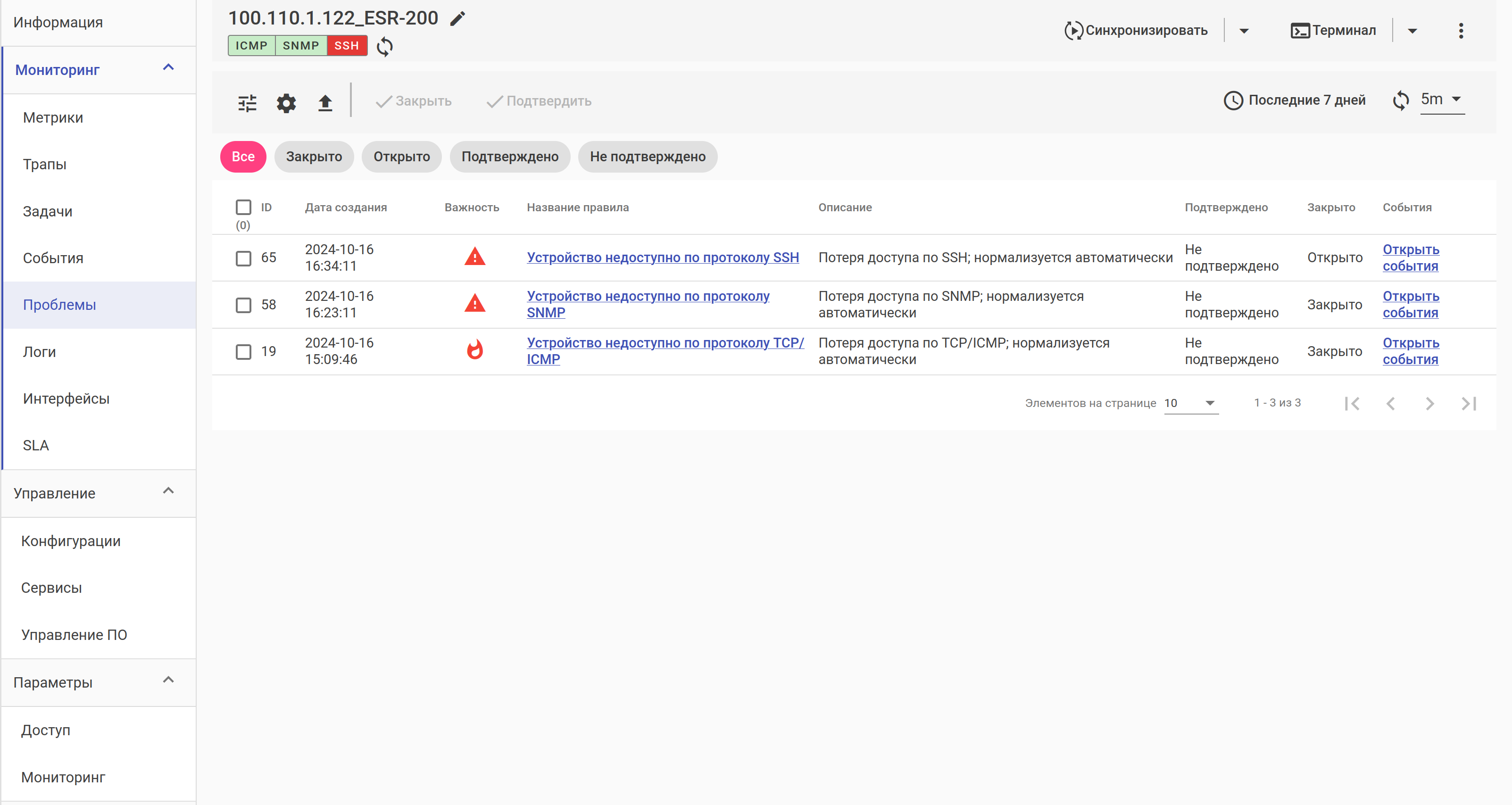Image resolution: width=1512 pixels, height=805 pixels.
Task: Click refresh icon next to SSH badge
Action: [x=384, y=46]
